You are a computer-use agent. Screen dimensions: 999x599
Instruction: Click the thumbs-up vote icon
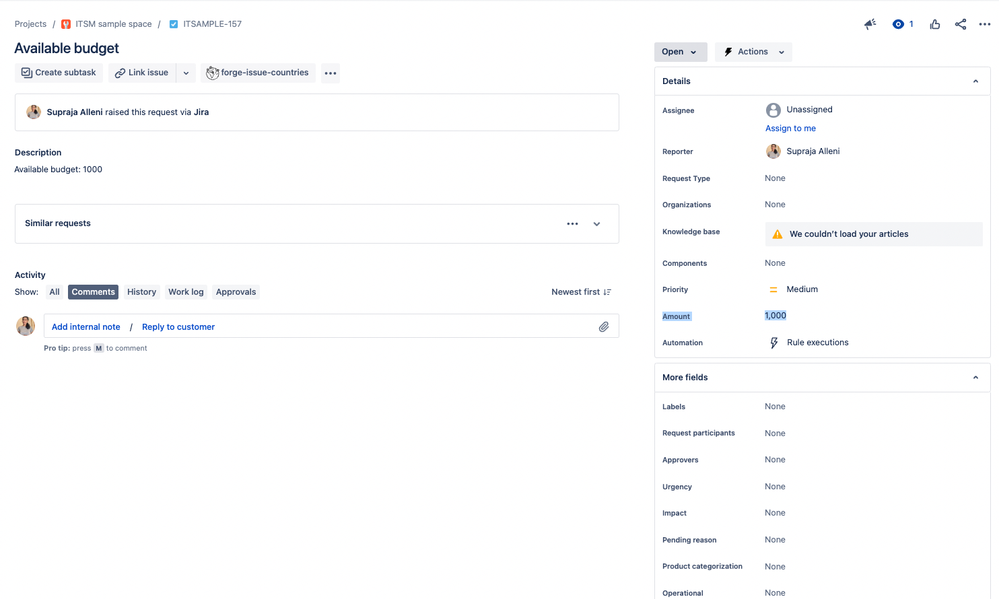point(935,24)
